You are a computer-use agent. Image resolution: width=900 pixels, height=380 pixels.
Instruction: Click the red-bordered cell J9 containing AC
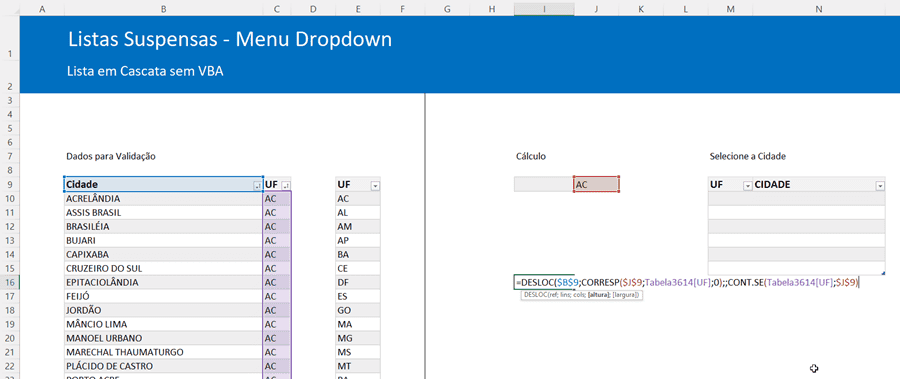596,185
